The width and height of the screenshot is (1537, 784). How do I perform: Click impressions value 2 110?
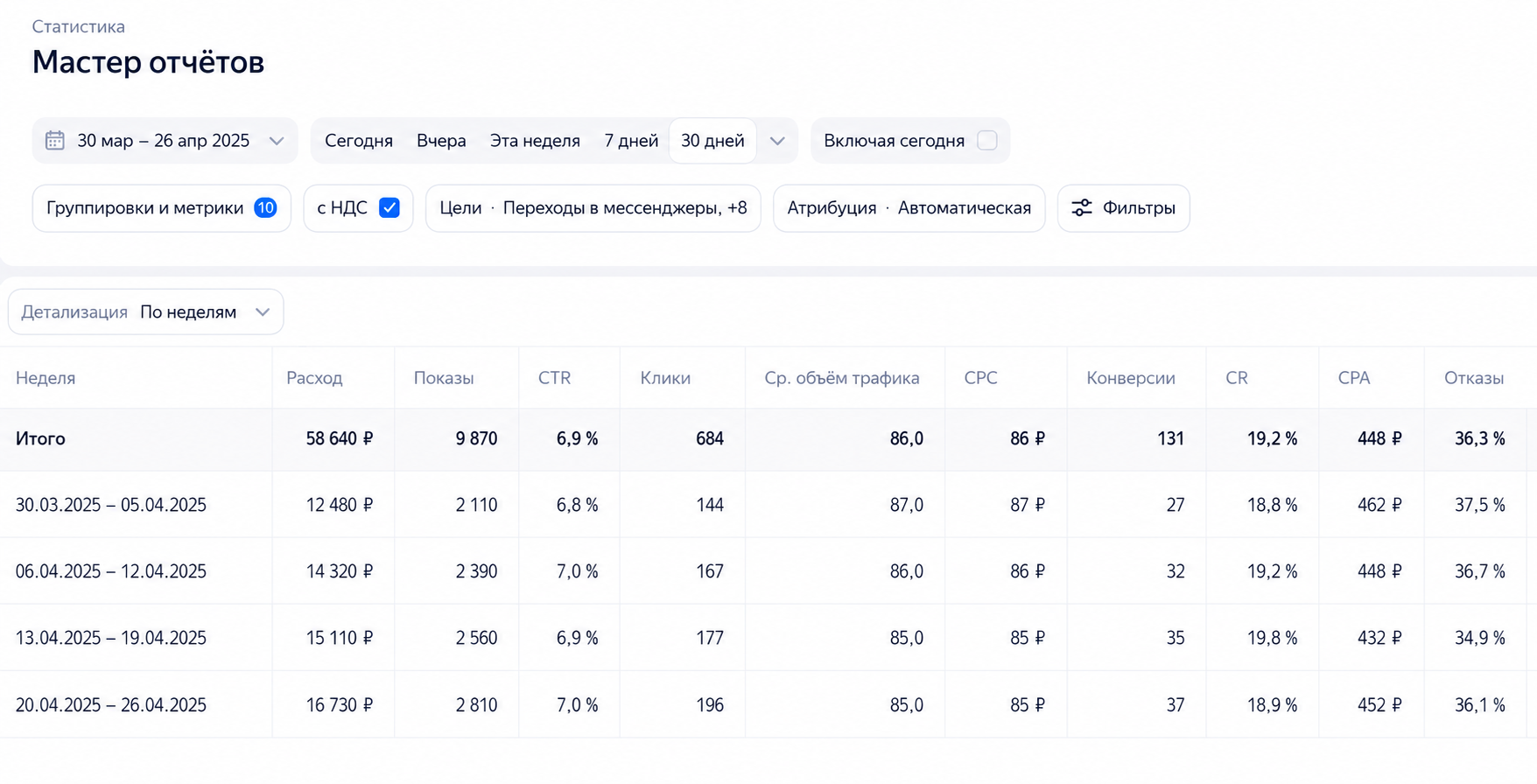(x=476, y=505)
